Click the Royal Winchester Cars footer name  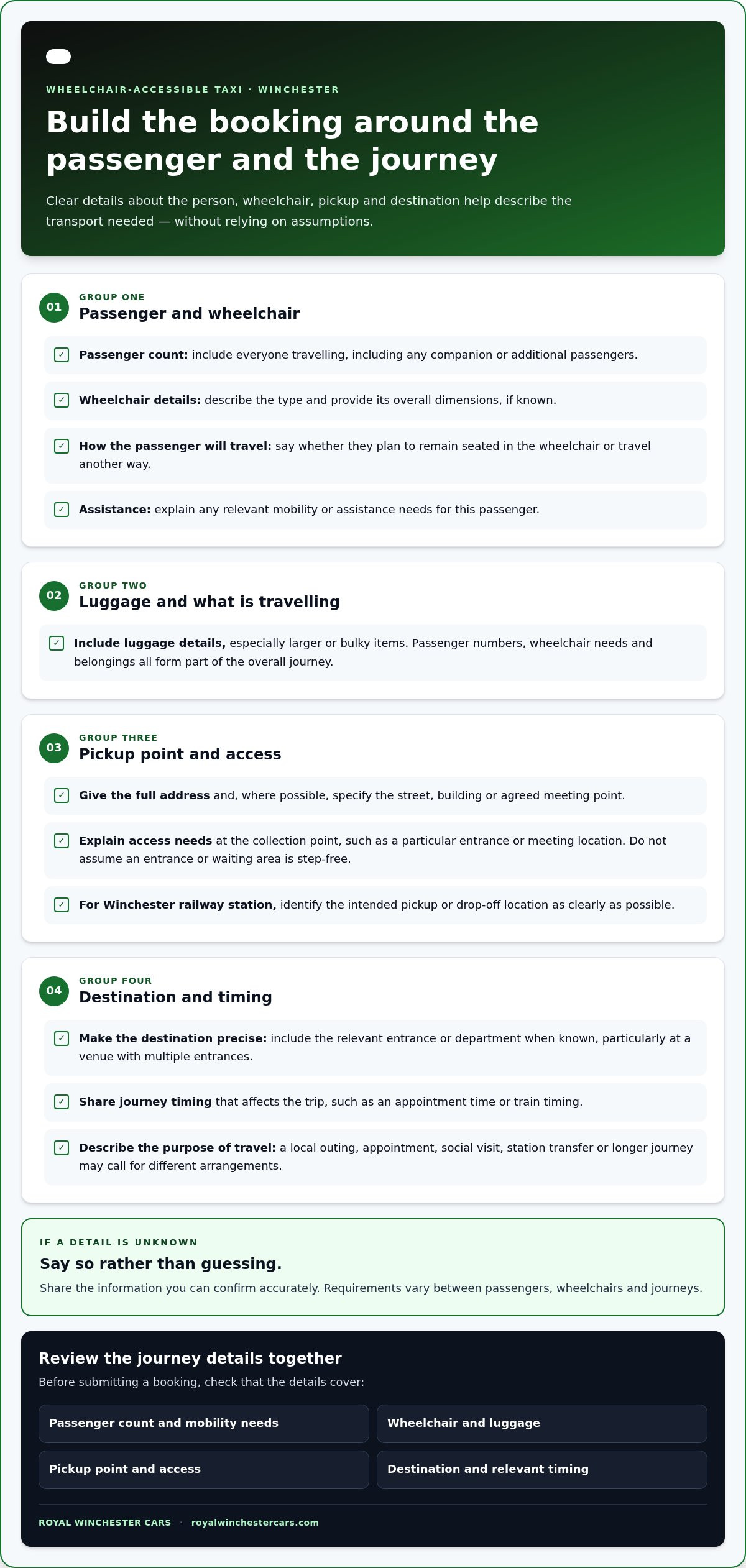(104, 1523)
